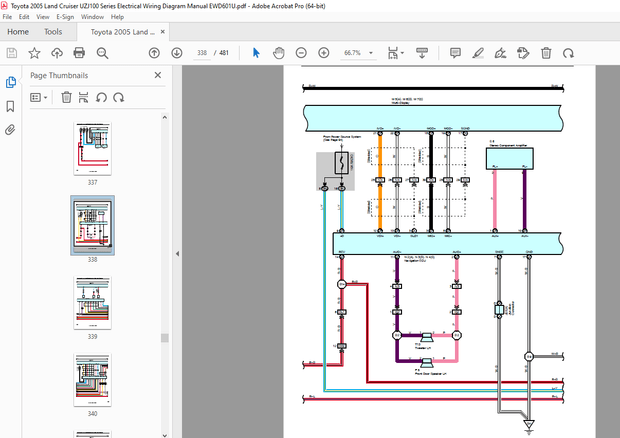Viewport: 620px width, 438px height.
Task: Open the fit page options dropdown
Action: 396,53
